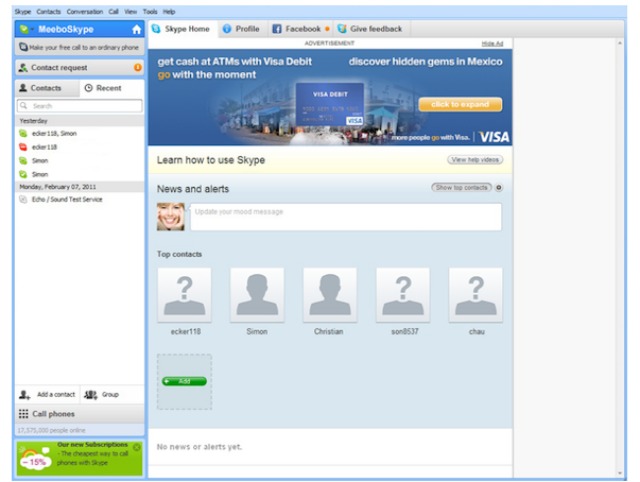Switch to the Recent tab

point(112,88)
